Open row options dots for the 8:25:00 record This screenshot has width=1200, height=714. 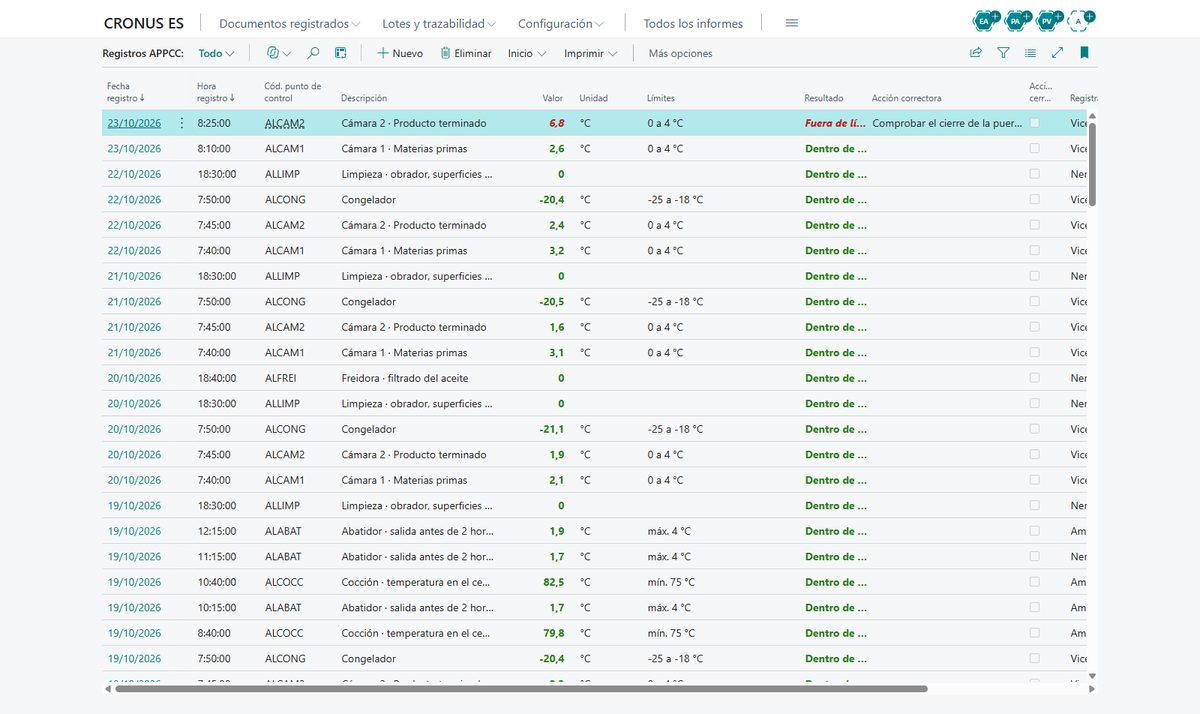[181, 123]
